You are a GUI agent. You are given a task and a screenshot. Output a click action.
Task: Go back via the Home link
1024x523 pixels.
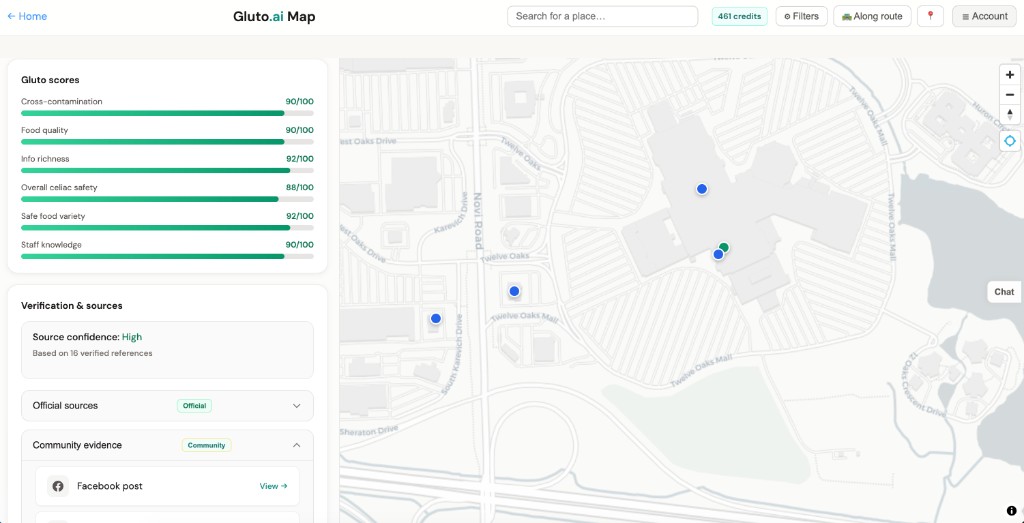pos(27,16)
